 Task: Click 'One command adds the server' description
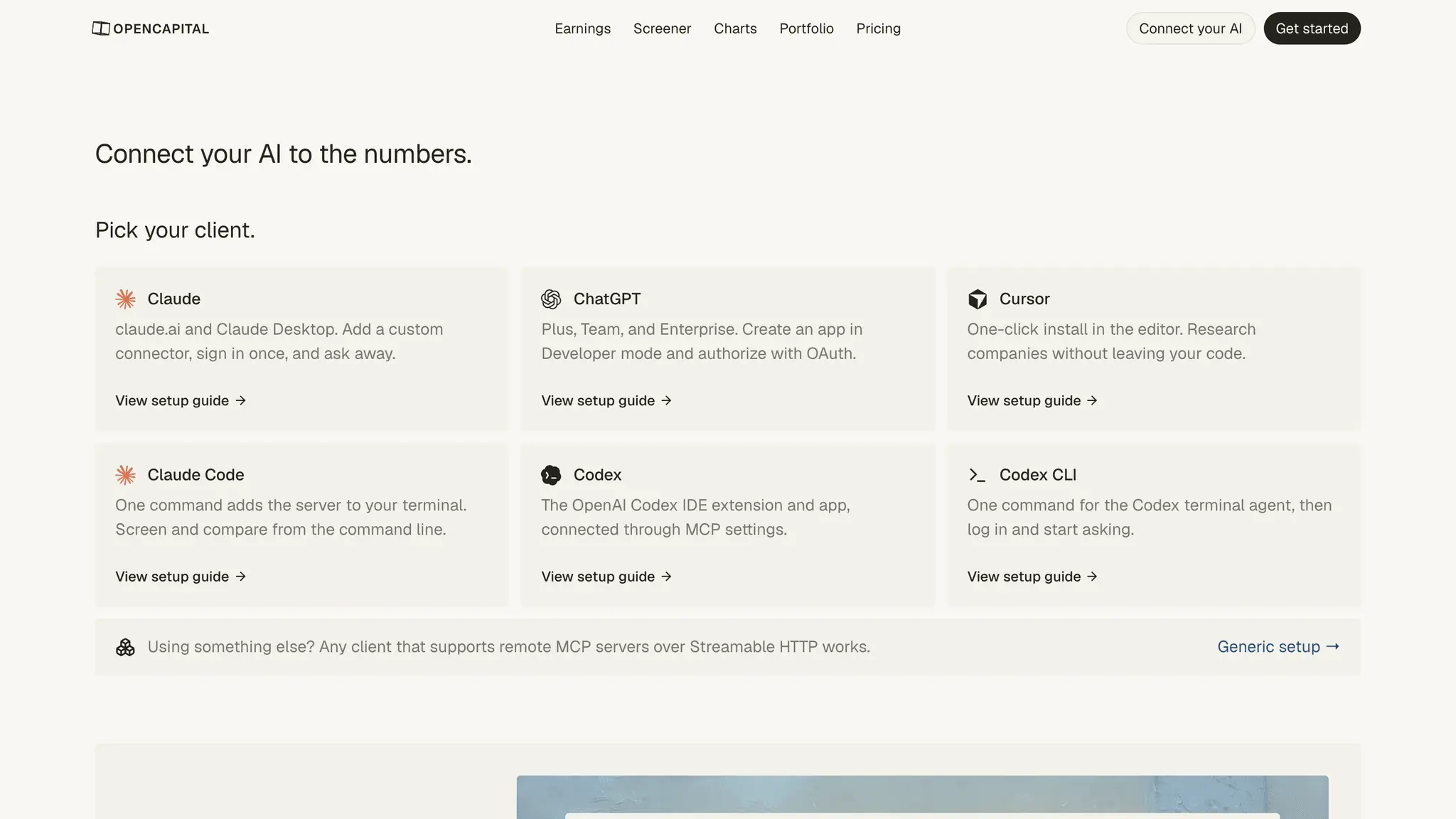click(x=291, y=518)
